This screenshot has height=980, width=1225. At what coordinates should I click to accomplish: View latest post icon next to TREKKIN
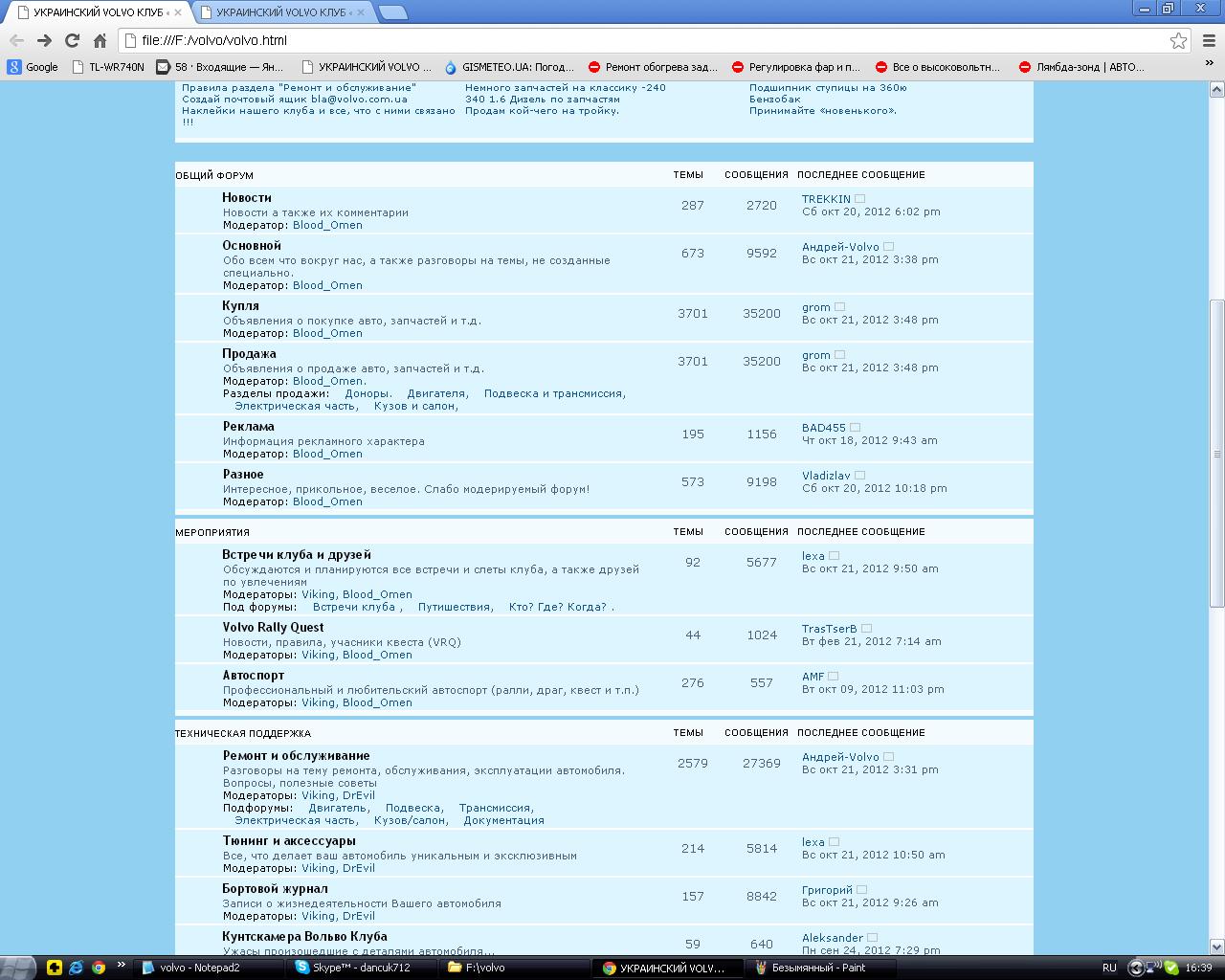[859, 199]
